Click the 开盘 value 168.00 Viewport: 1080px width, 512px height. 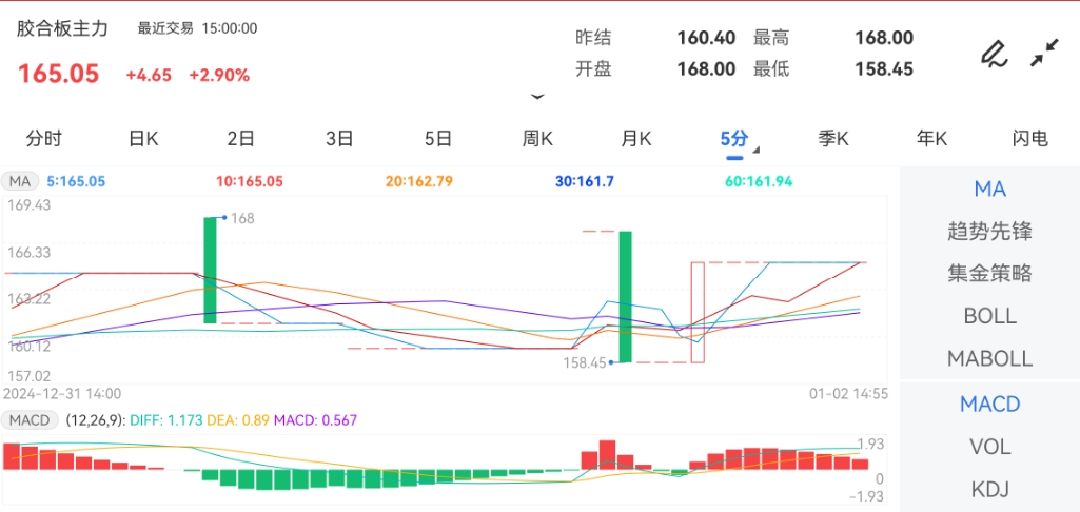[x=706, y=69]
